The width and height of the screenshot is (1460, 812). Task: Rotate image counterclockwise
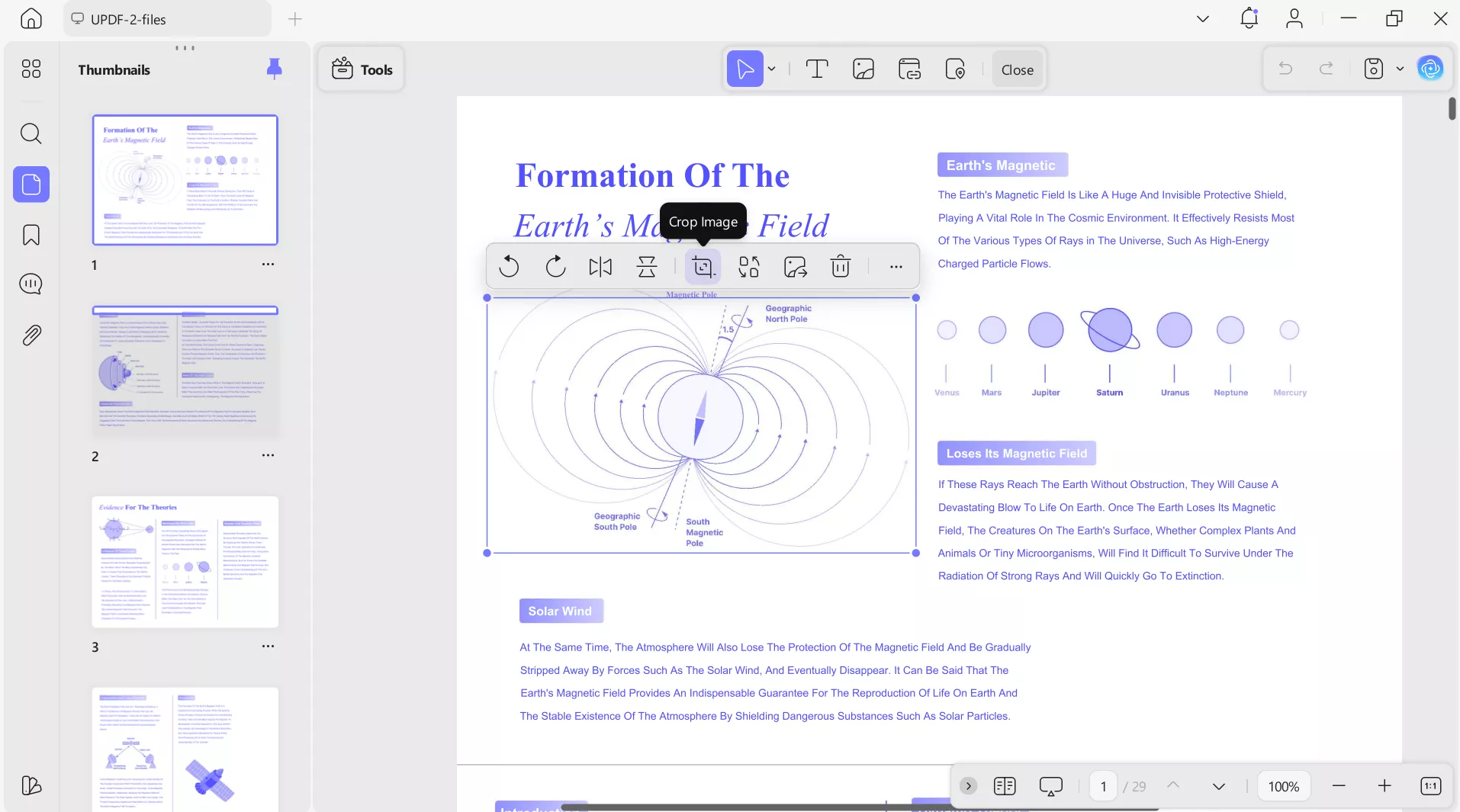(509, 267)
